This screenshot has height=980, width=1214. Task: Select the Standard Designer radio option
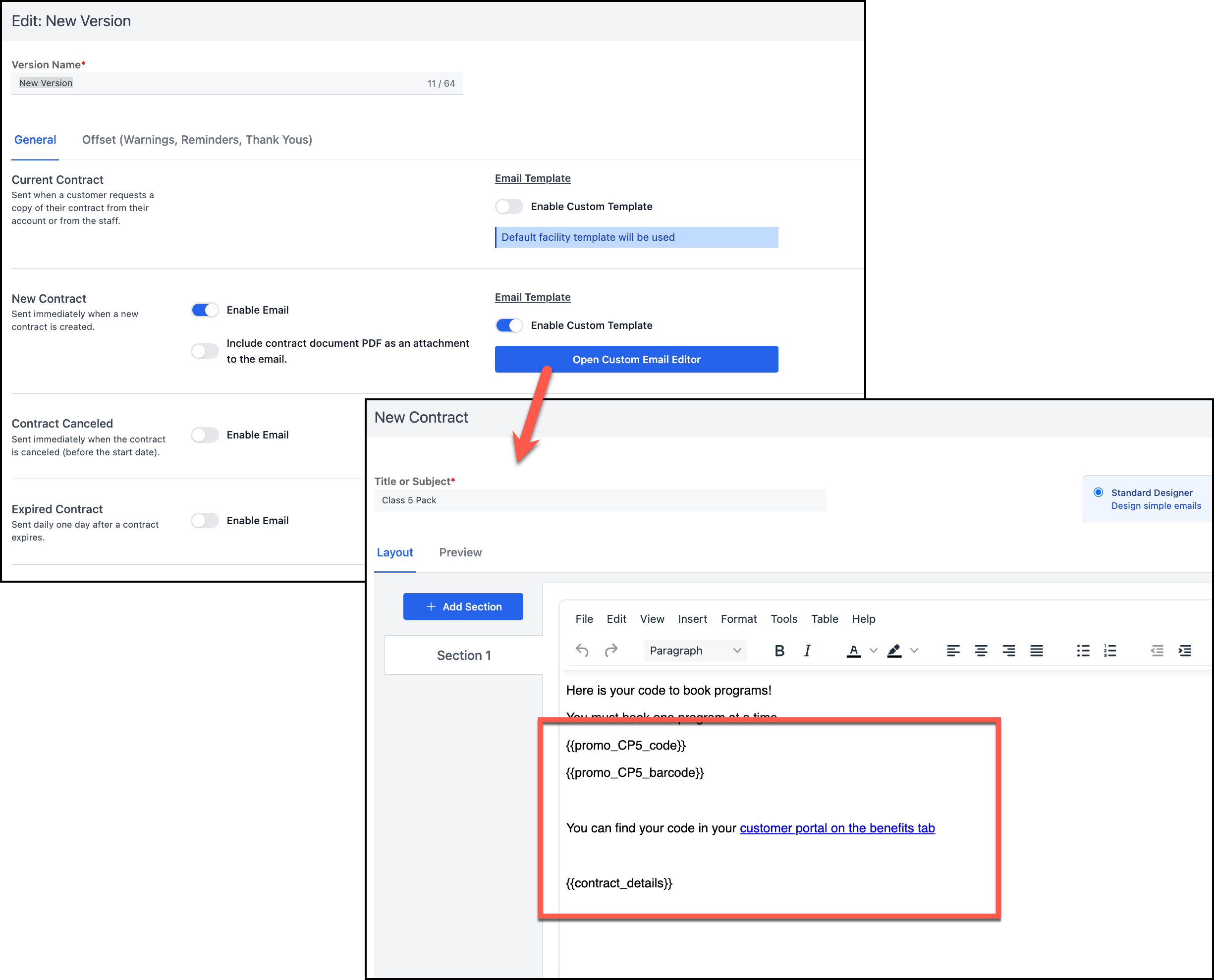point(1098,492)
